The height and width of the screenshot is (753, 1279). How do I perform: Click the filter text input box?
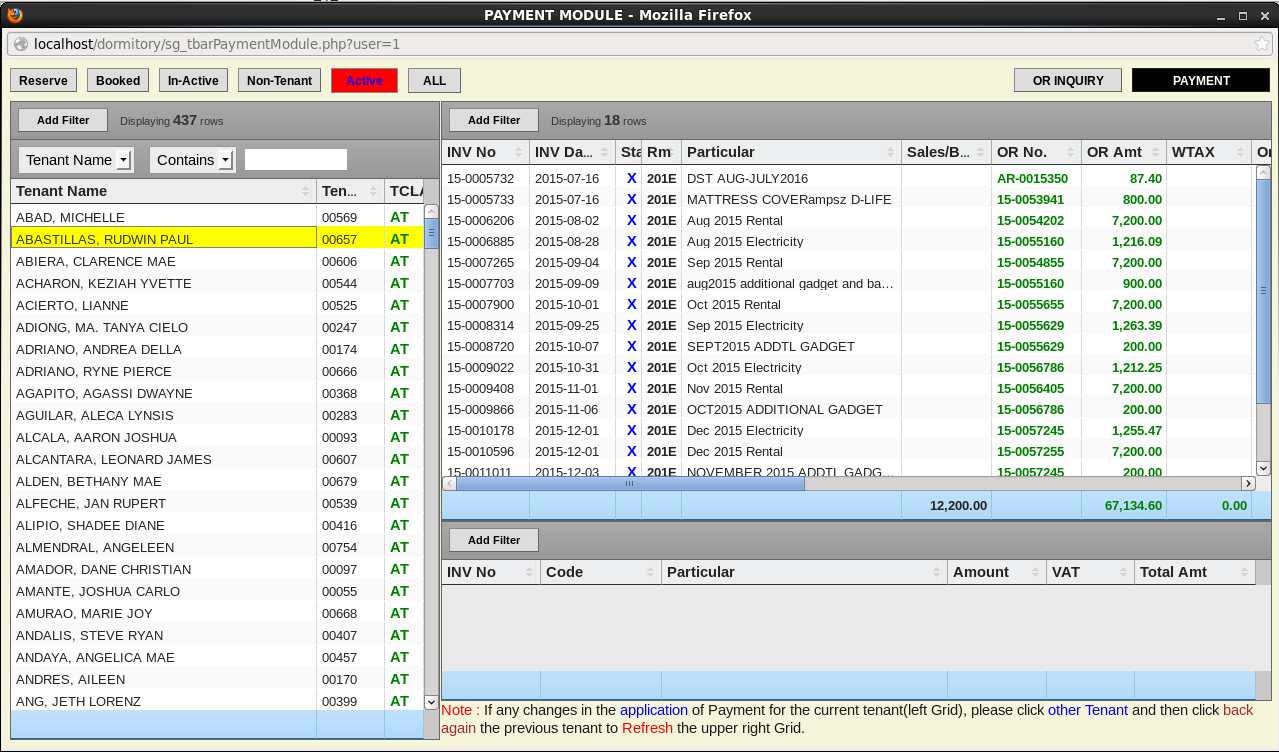click(x=296, y=160)
